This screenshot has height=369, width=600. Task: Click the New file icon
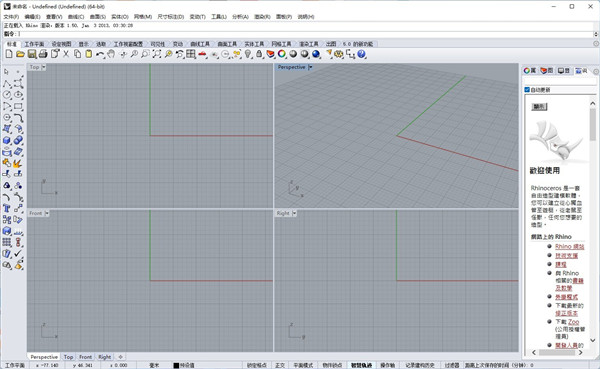[9, 54]
